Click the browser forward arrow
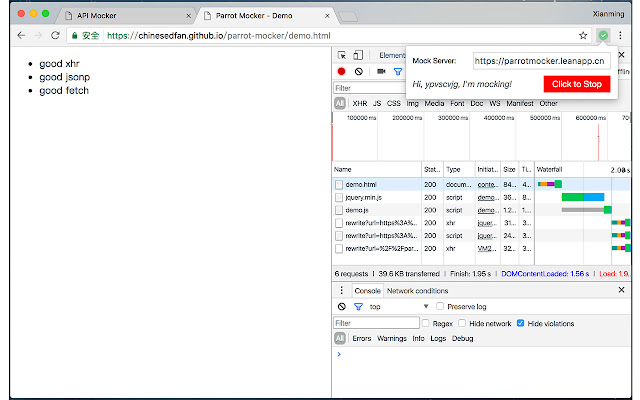640x400 pixels. 38,36
